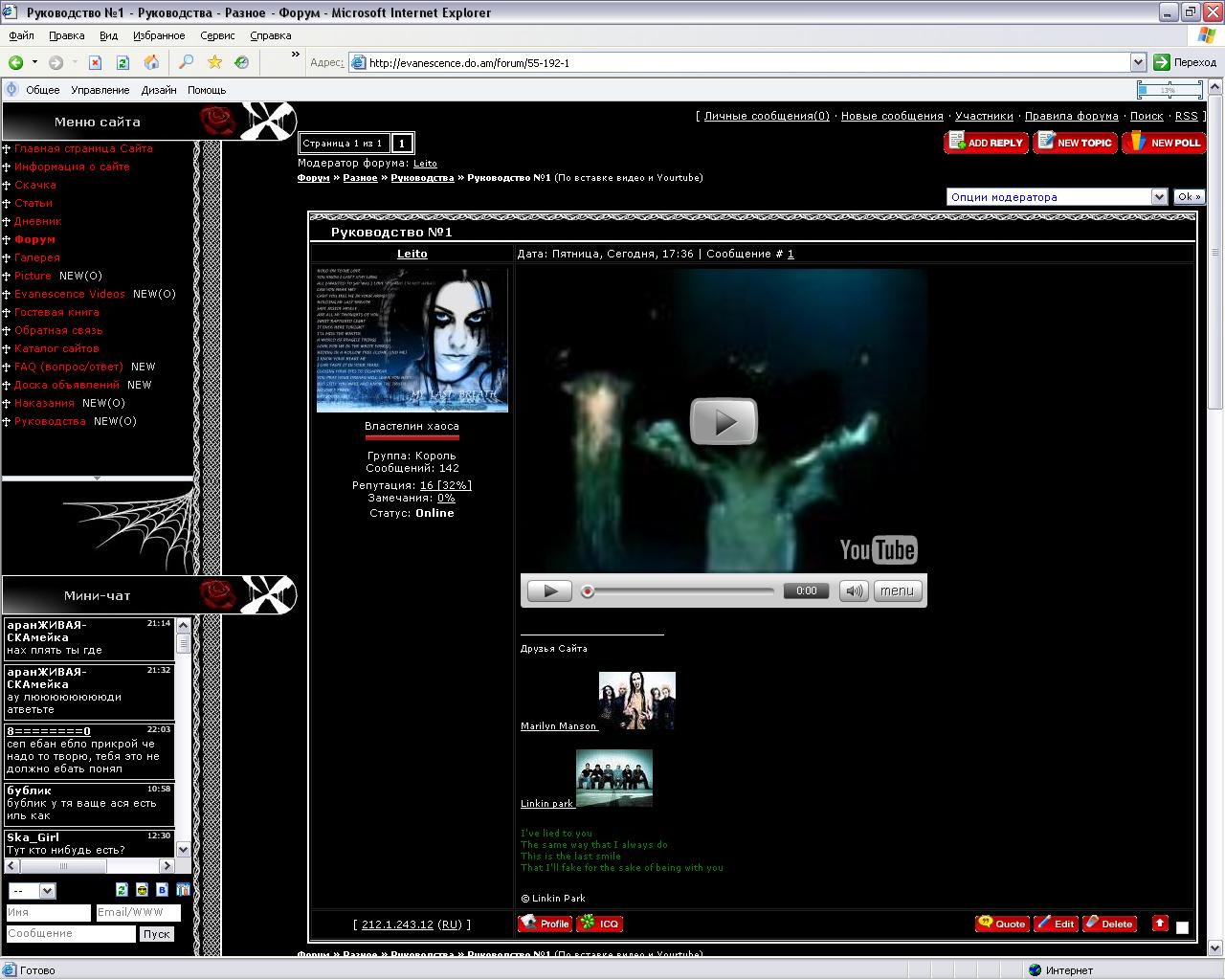Quote the post with the Quote button
The height and width of the screenshot is (980, 1225).
1001,924
